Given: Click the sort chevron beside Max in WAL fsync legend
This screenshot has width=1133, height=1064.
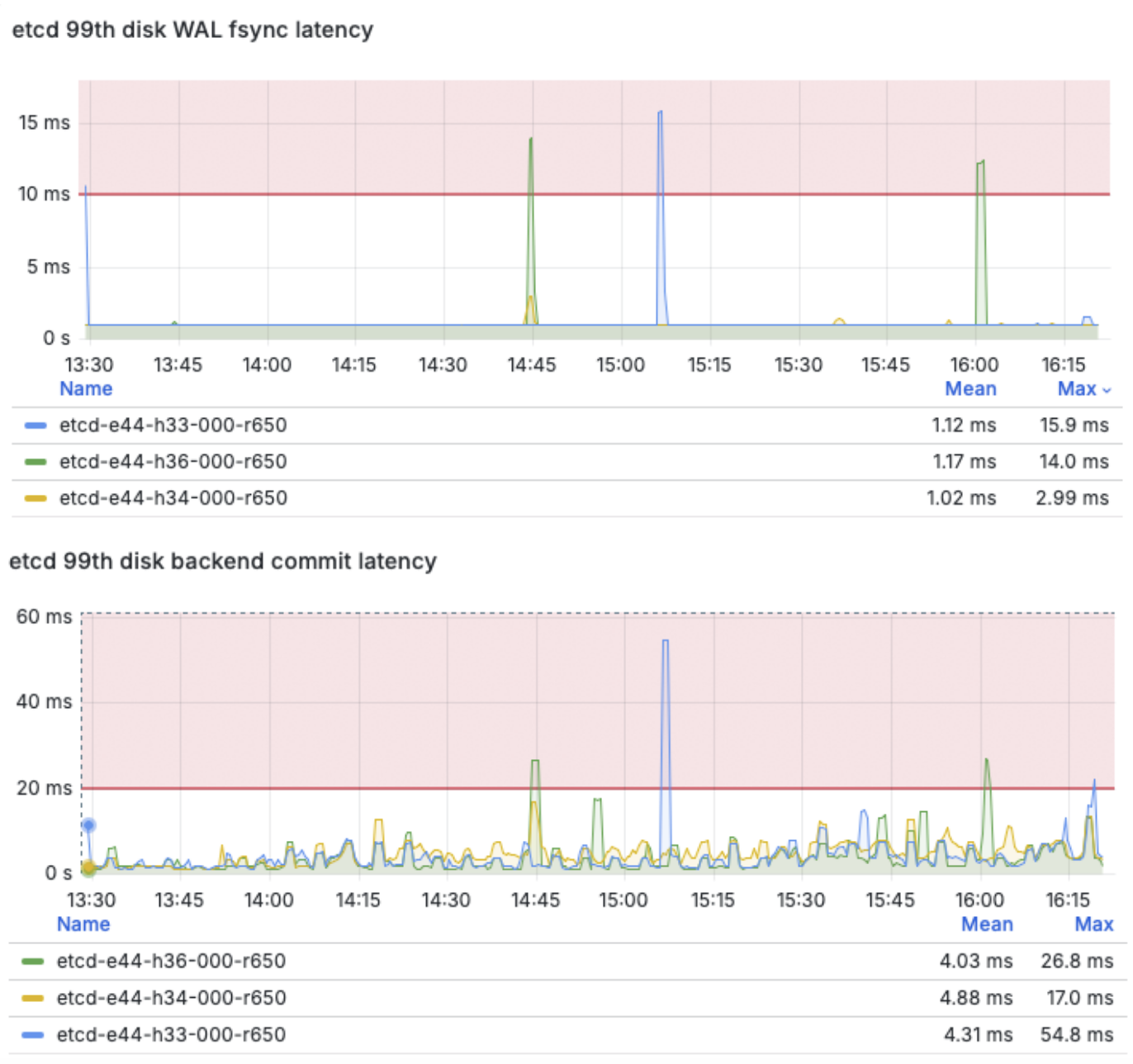Looking at the screenshot, I should click(x=1107, y=390).
